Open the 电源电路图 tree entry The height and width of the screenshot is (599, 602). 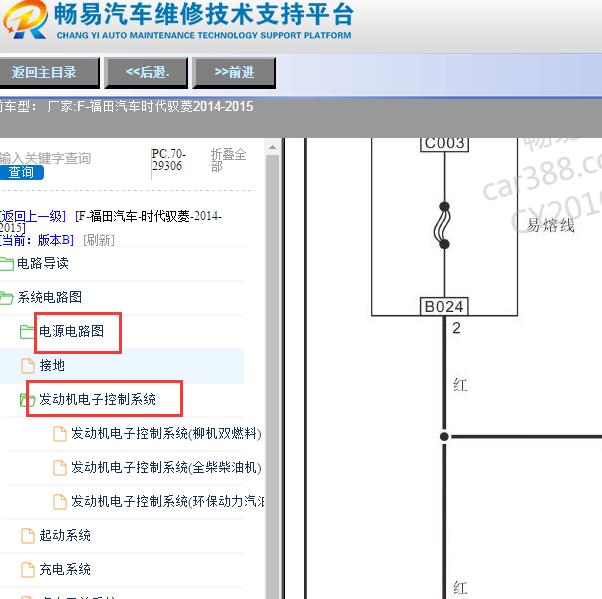(72, 331)
